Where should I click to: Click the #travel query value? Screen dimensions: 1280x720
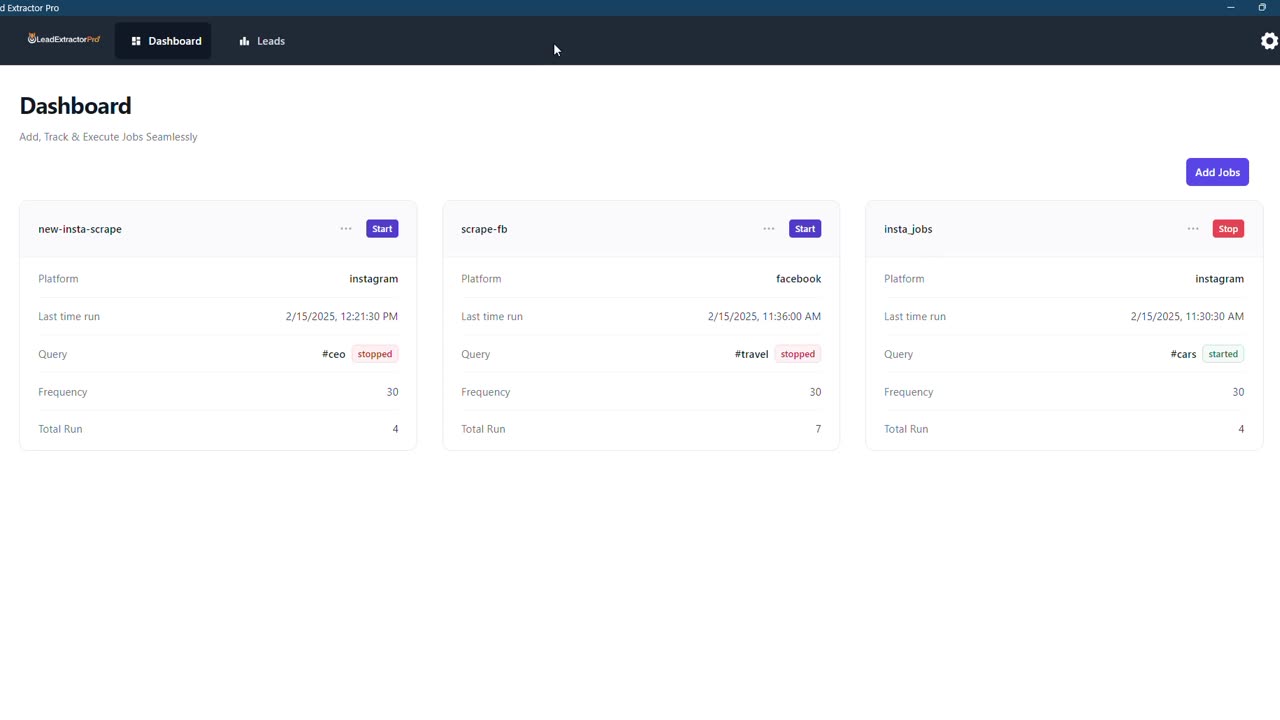751,354
